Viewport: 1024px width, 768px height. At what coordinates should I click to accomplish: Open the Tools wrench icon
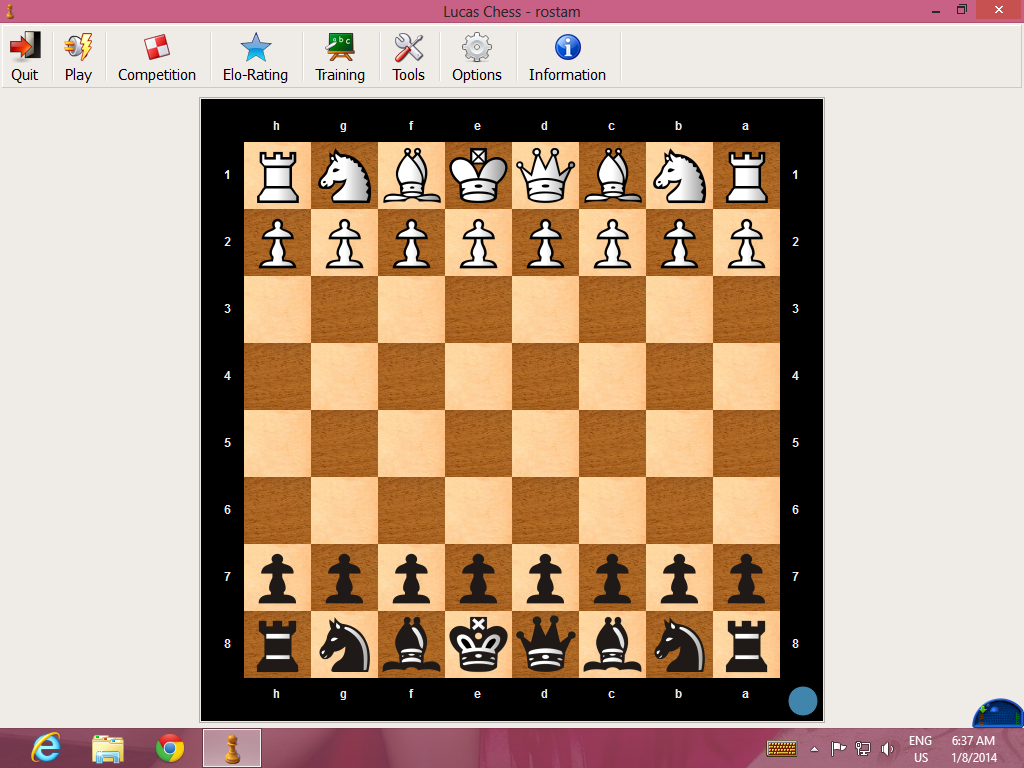tap(409, 47)
